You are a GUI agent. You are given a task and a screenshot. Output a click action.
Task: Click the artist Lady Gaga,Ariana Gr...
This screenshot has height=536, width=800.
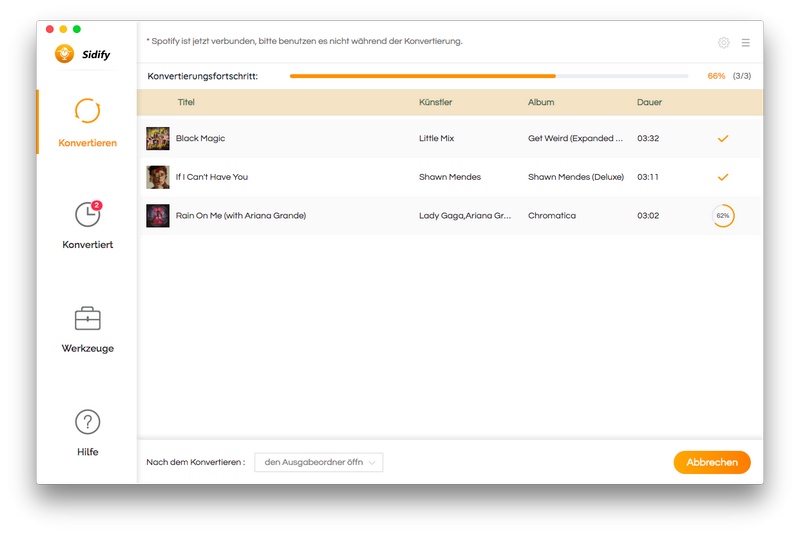465,216
